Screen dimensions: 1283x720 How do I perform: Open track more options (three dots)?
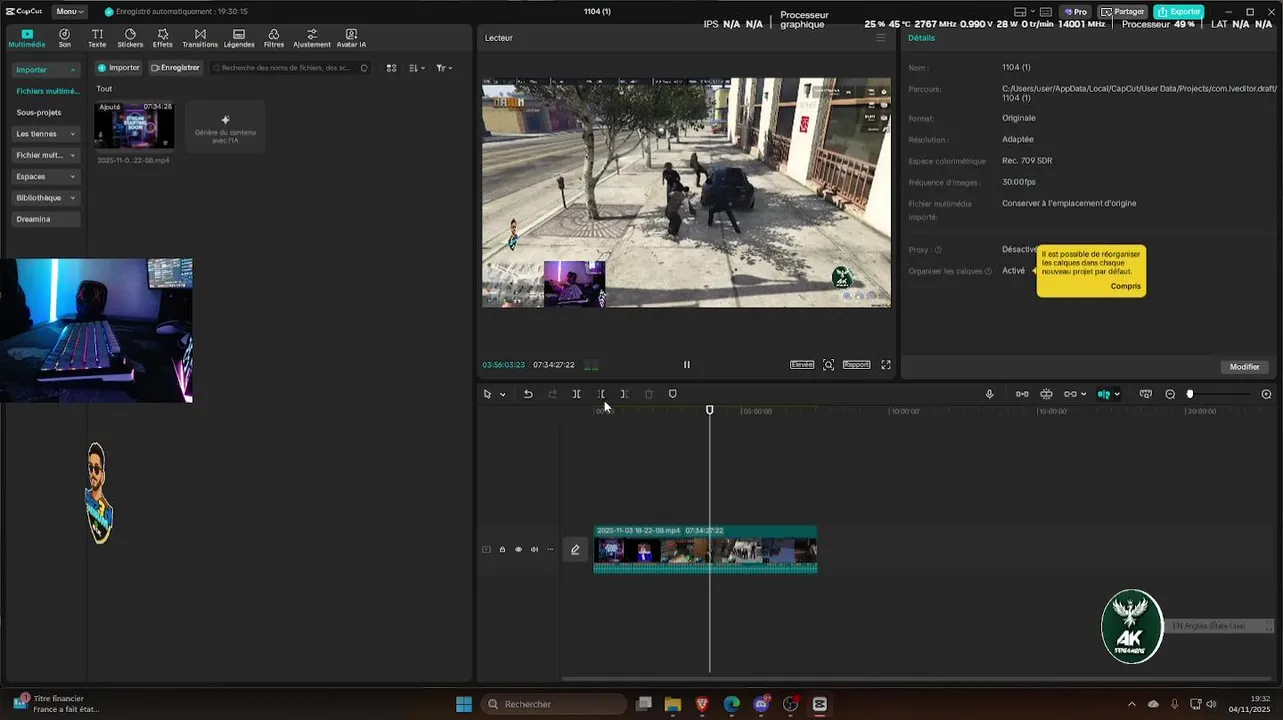click(550, 549)
